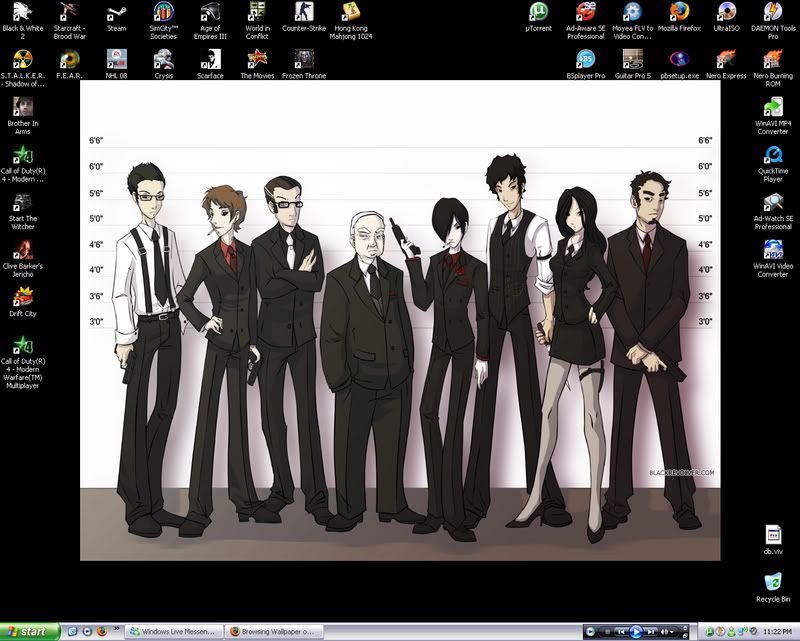Restore Media Player from taskbar toolbar
Viewport: 800px width, 641px height.
(x=685, y=635)
